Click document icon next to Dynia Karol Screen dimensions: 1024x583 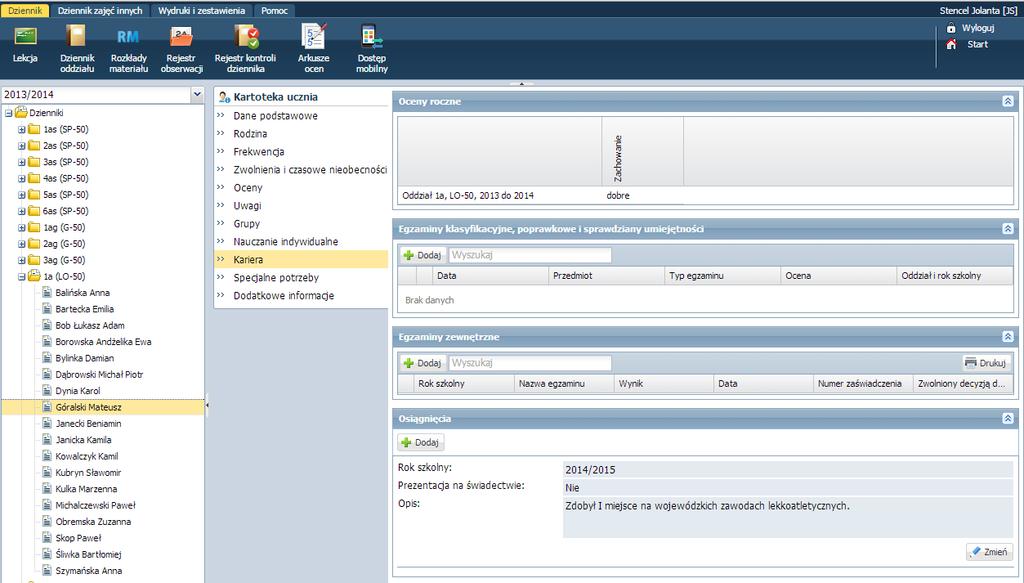point(46,390)
